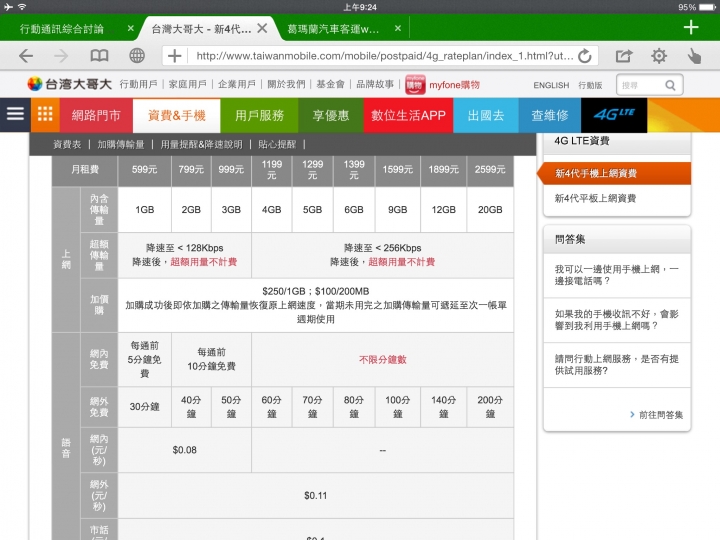720x540 pixels.
Task: Open 數位生活APP nav menu
Action: point(408,115)
